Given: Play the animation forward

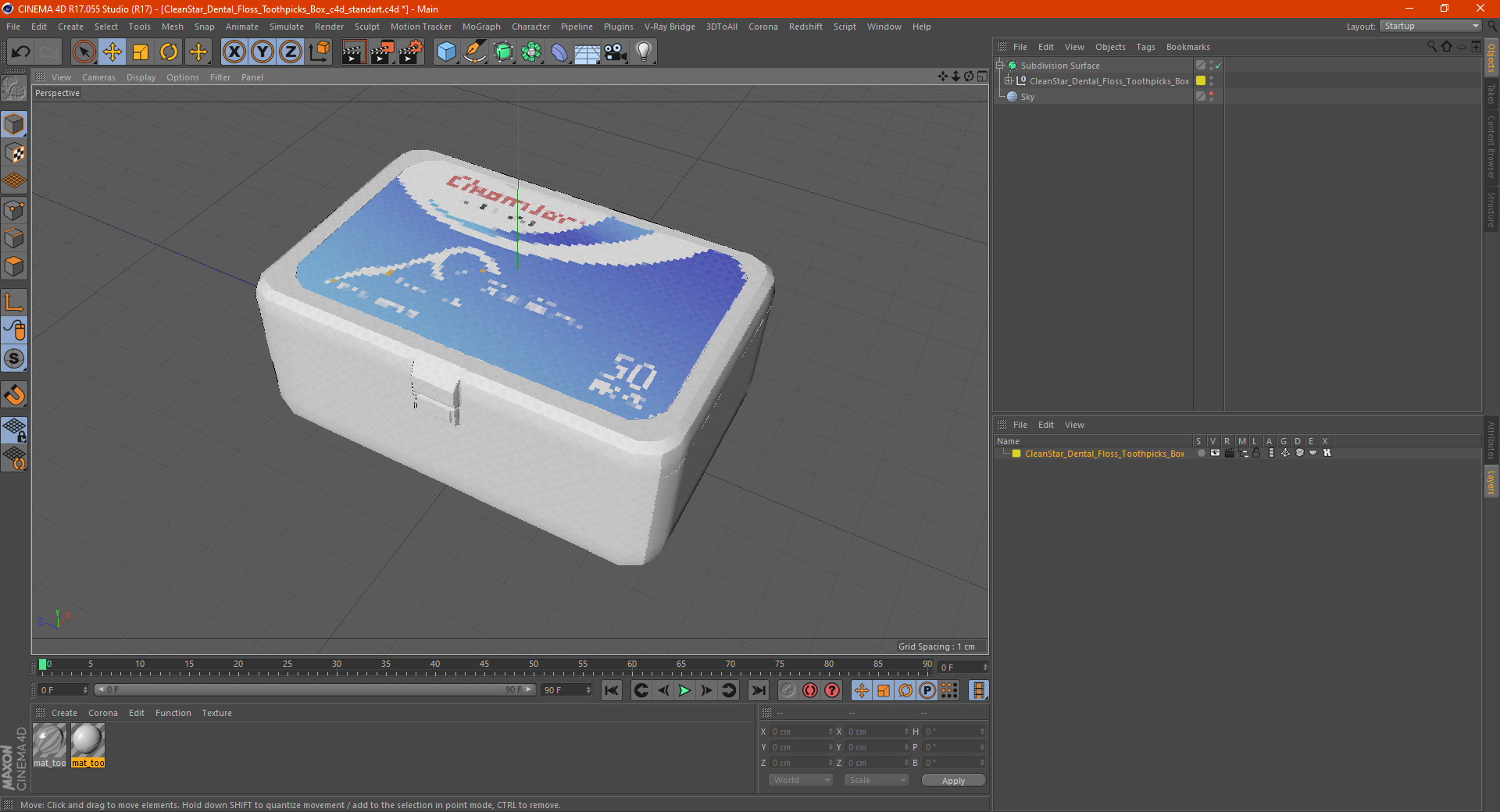Looking at the screenshot, I should click(684, 690).
